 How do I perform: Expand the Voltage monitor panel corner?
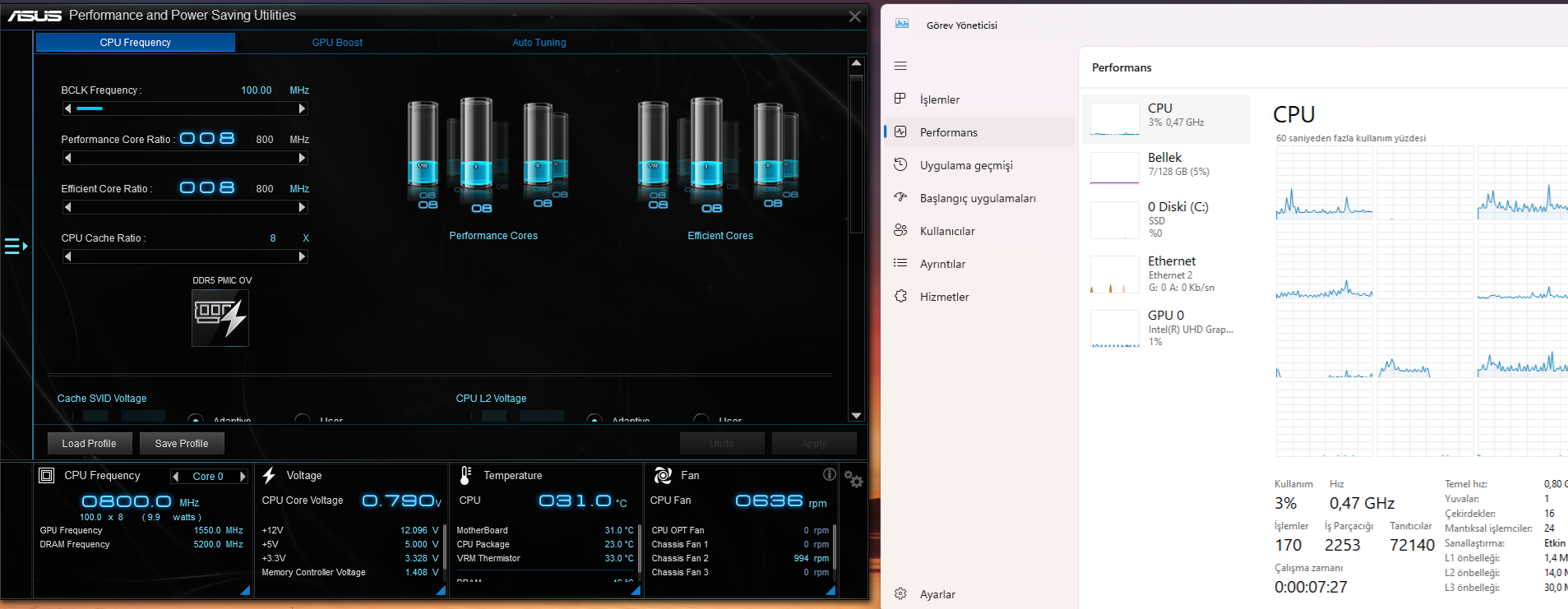tap(441, 590)
